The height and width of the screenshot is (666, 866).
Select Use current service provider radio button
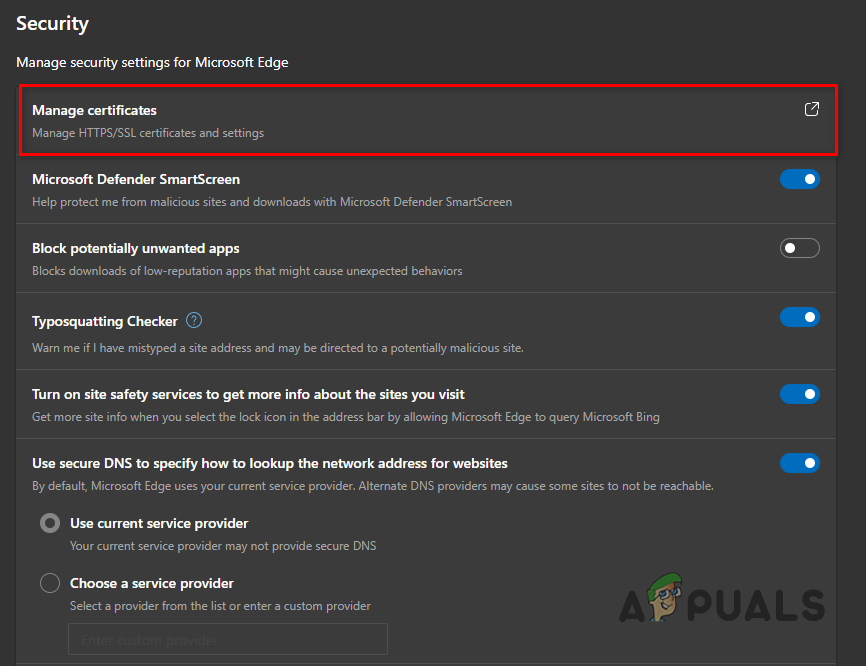click(50, 523)
